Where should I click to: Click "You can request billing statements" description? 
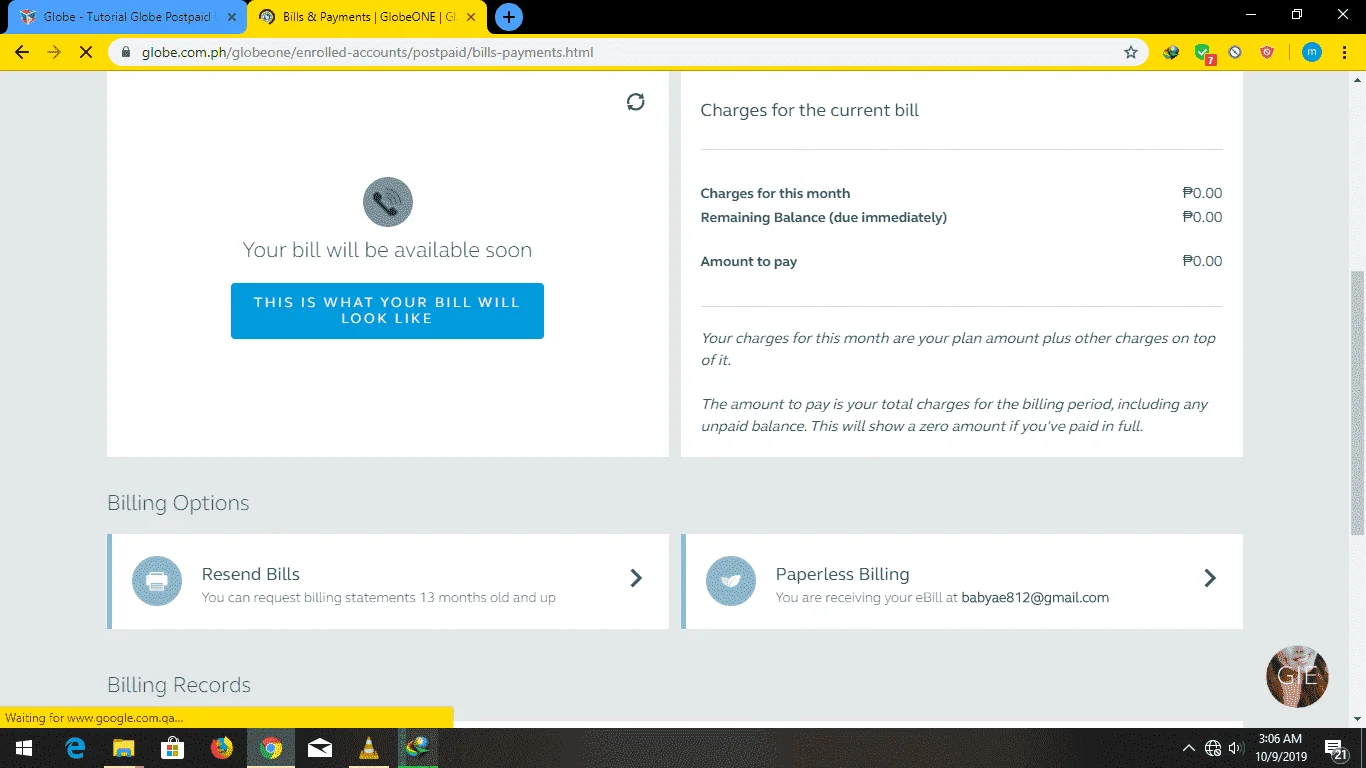click(379, 598)
